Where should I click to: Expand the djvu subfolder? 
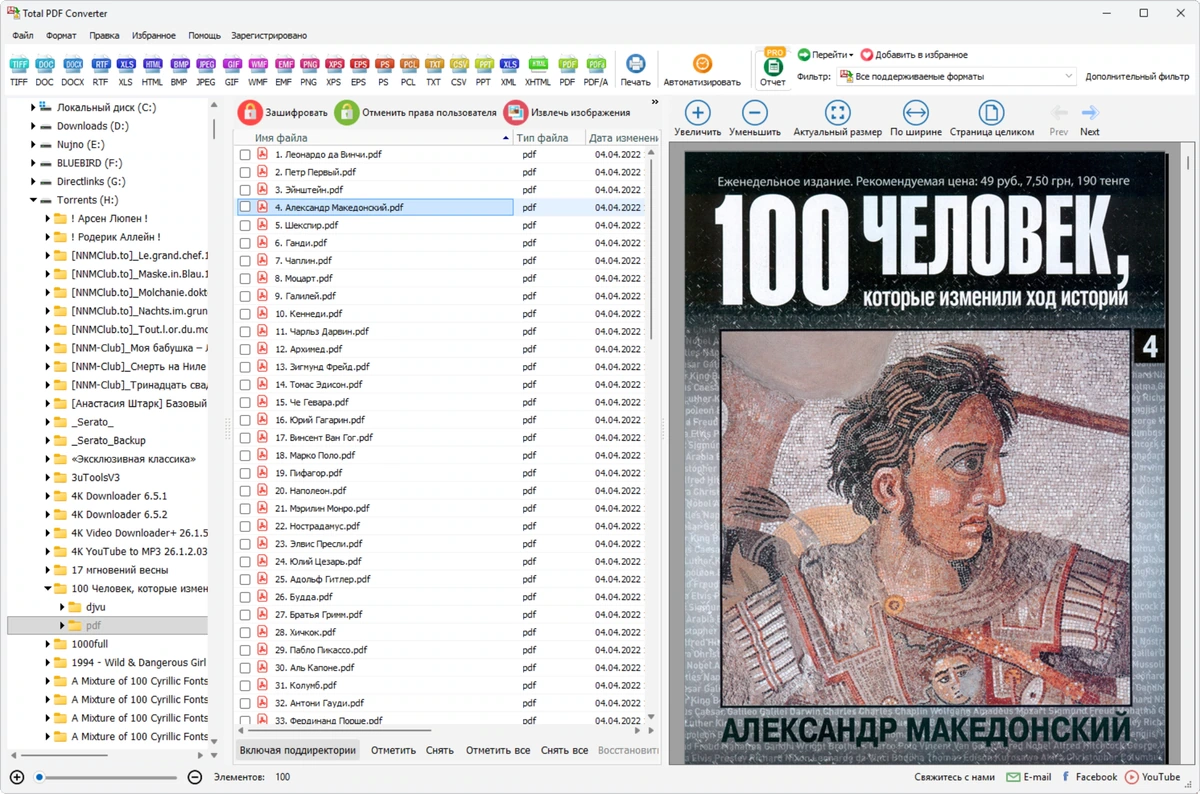(61, 607)
